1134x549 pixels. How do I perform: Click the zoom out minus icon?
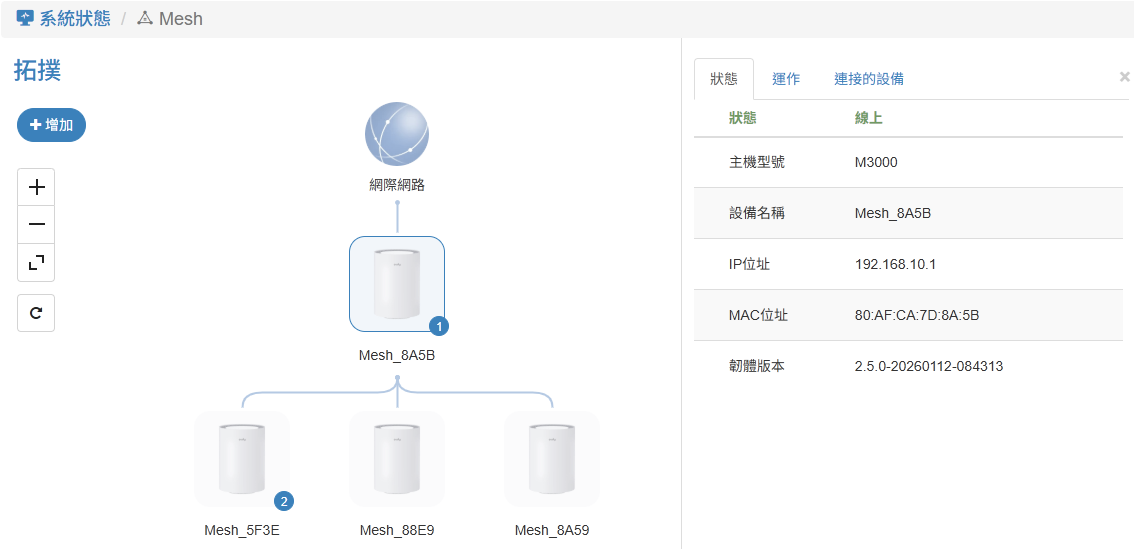(36, 225)
